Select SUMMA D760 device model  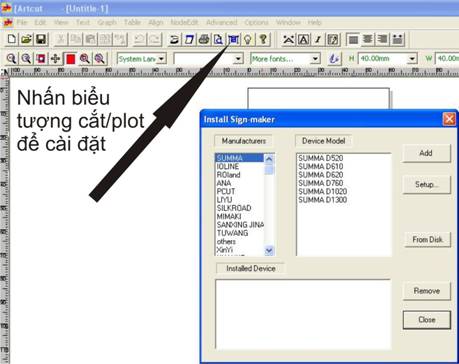(321, 183)
